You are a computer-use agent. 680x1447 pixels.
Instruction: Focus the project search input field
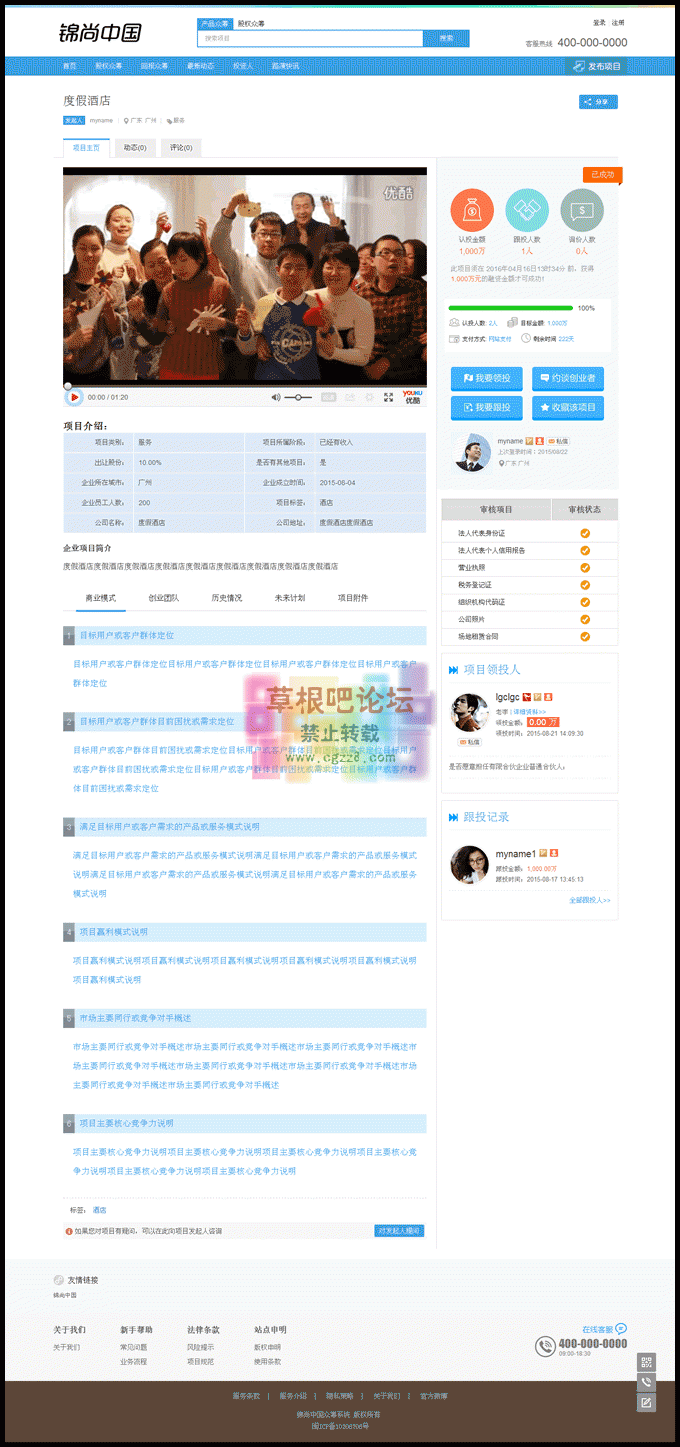tap(311, 38)
